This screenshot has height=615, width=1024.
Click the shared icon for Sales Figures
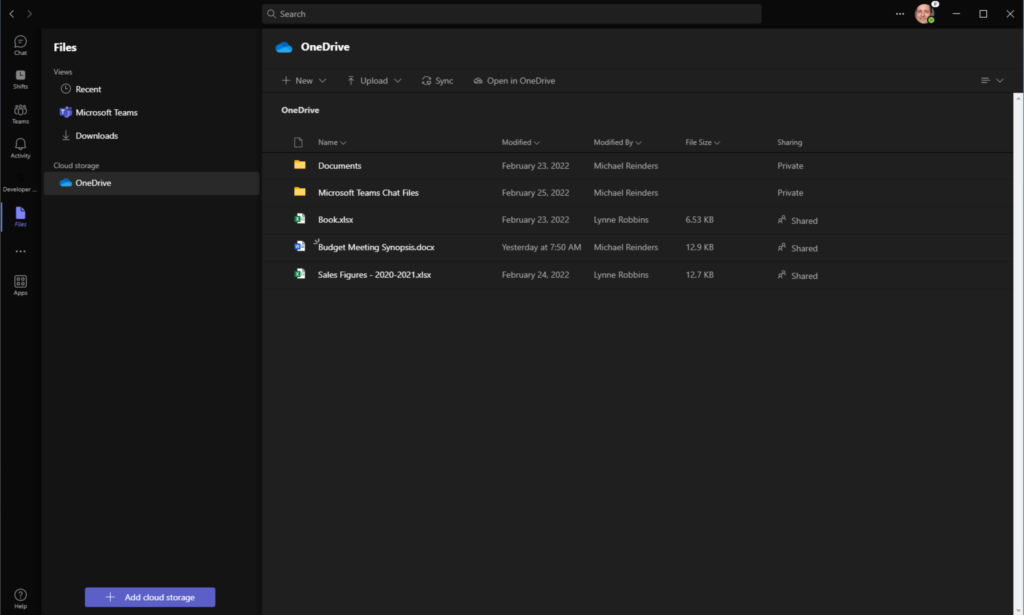782,275
